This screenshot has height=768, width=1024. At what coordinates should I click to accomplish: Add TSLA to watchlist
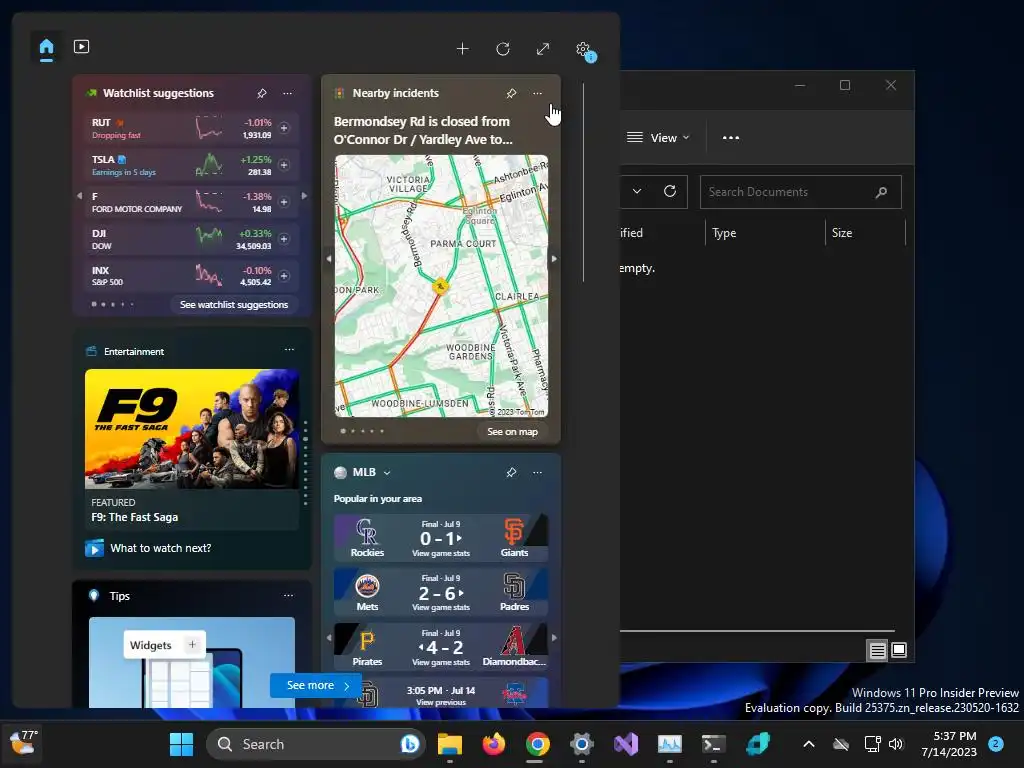click(284, 165)
